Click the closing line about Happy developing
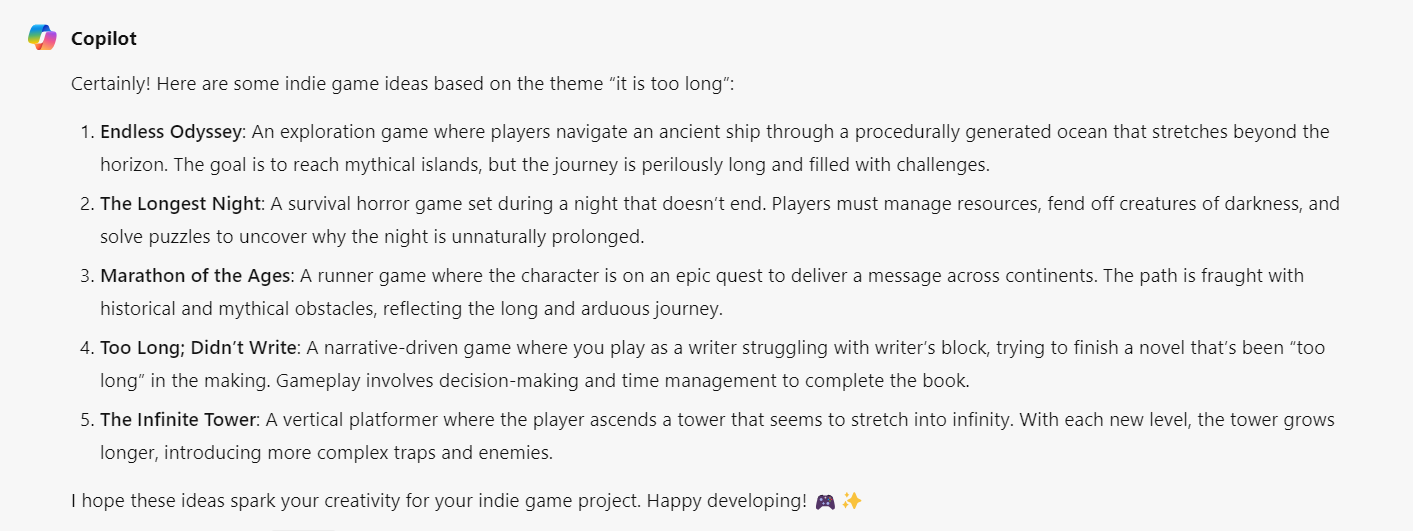The image size is (1413, 531). click(439, 501)
